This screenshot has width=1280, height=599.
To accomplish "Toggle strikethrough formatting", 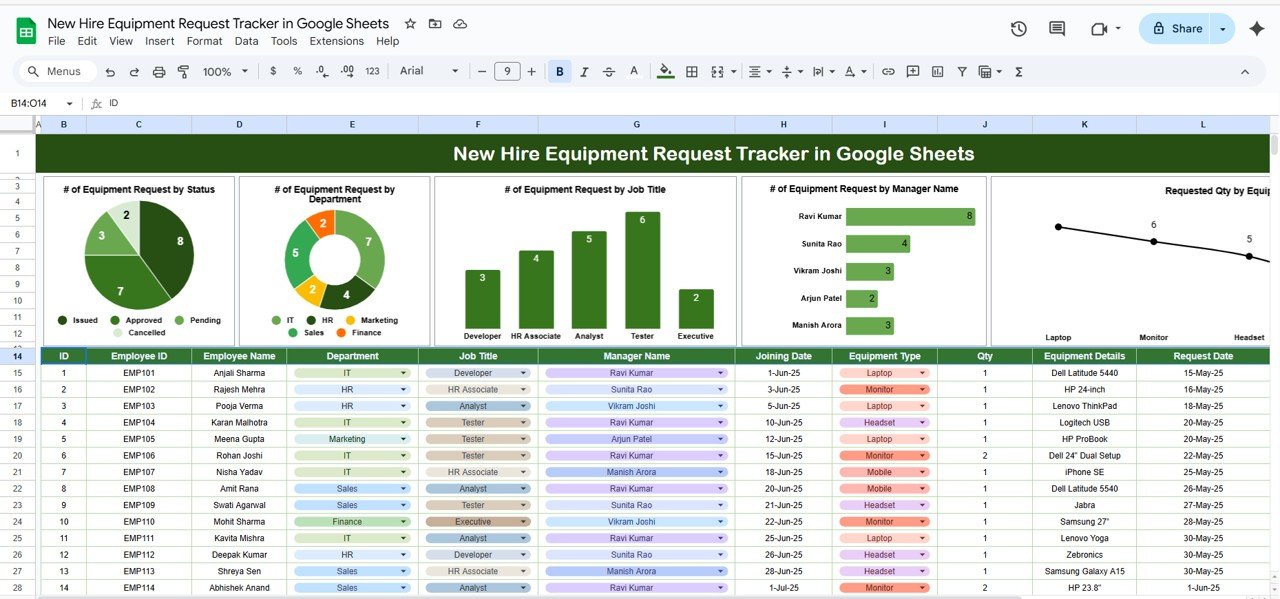I will (x=609, y=72).
